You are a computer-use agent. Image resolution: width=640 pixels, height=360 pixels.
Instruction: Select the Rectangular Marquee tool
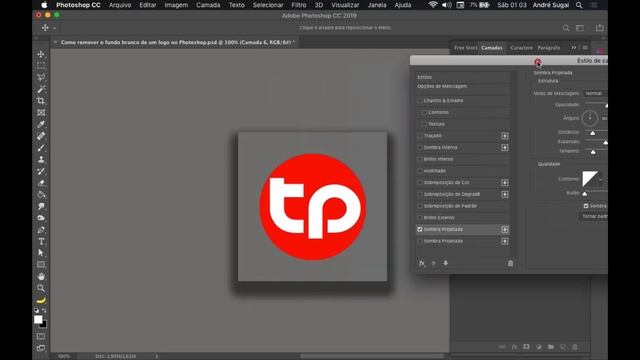pos(41,66)
